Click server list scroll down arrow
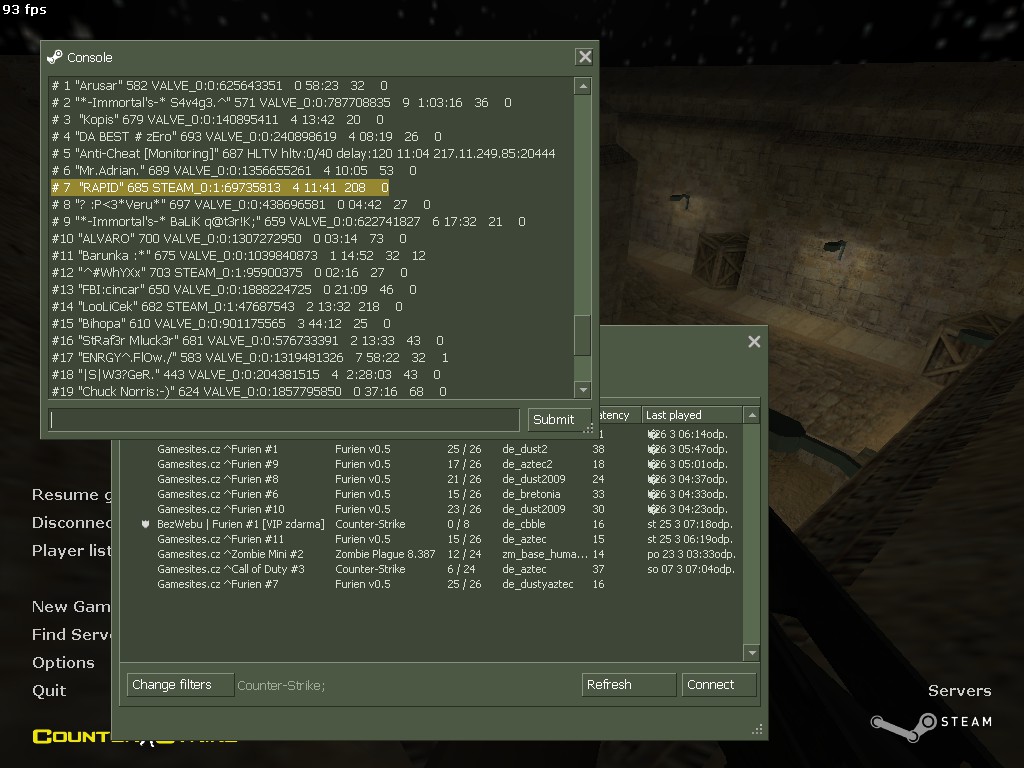Image resolution: width=1024 pixels, height=768 pixels. [752, 652]
